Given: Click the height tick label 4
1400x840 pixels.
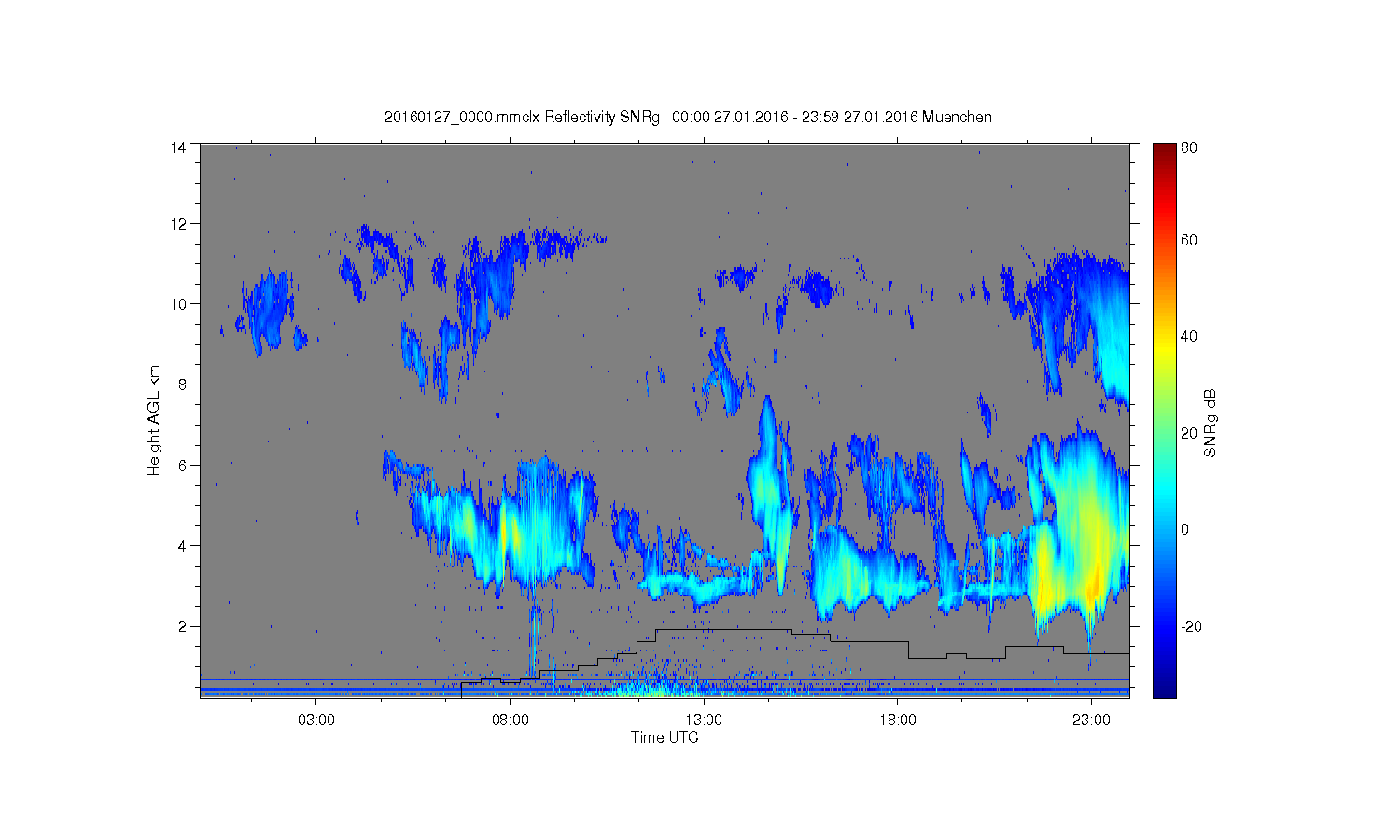Looking at the screenshot, I should coord(182,545).
